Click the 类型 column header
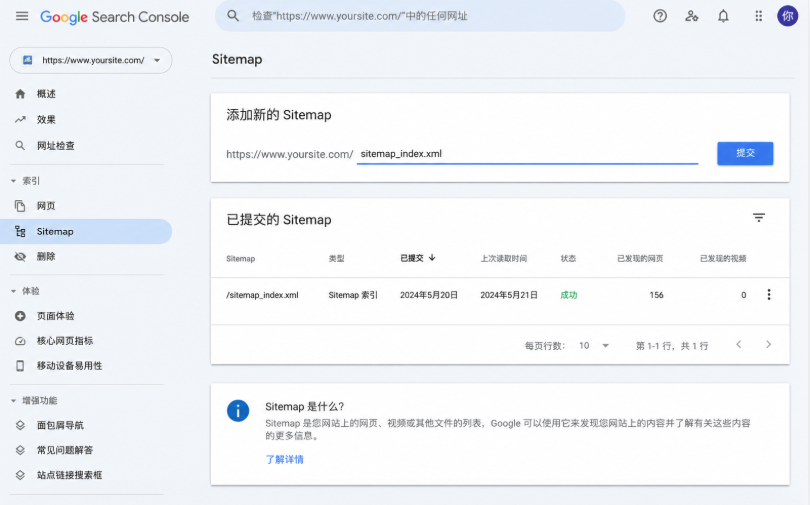The image size is (810, 505). 336,259
